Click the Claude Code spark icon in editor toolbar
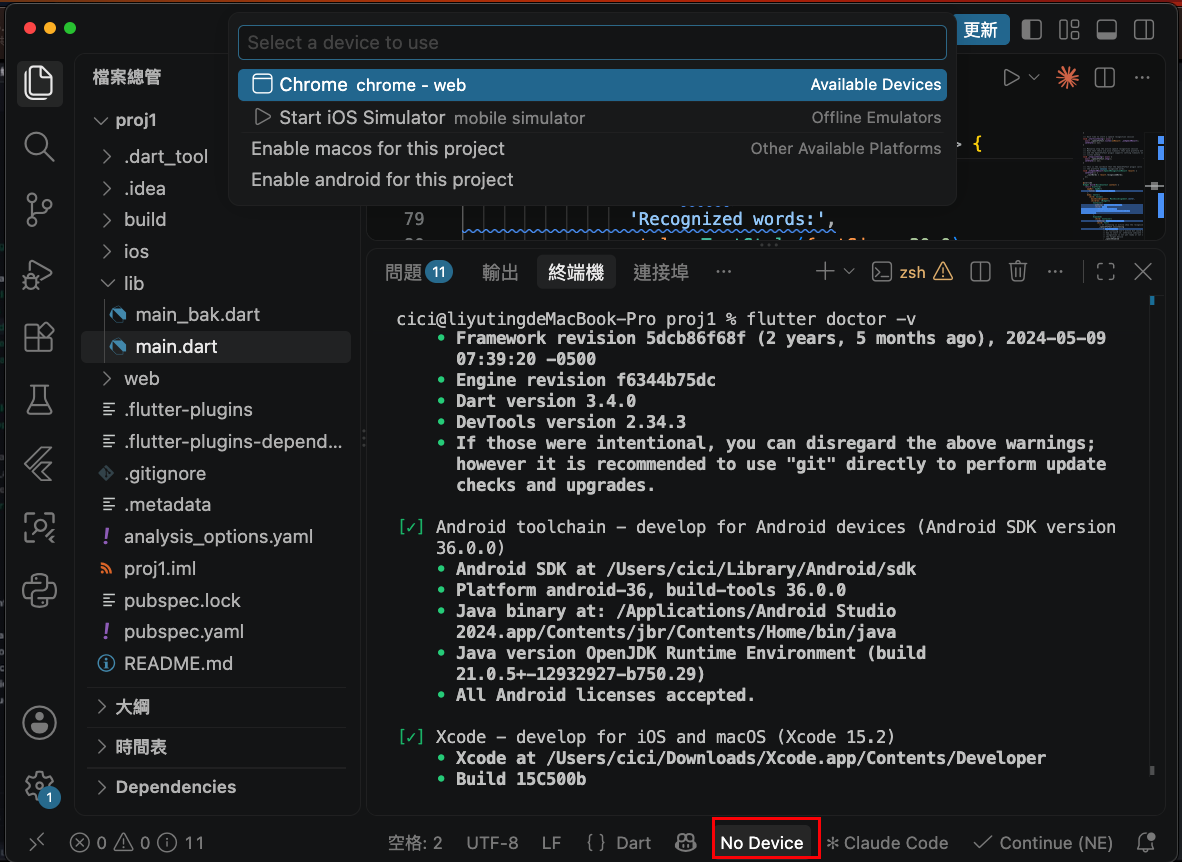This screenshot has width=1182, height=862. pyautogui.click(x=1067, y=77)
